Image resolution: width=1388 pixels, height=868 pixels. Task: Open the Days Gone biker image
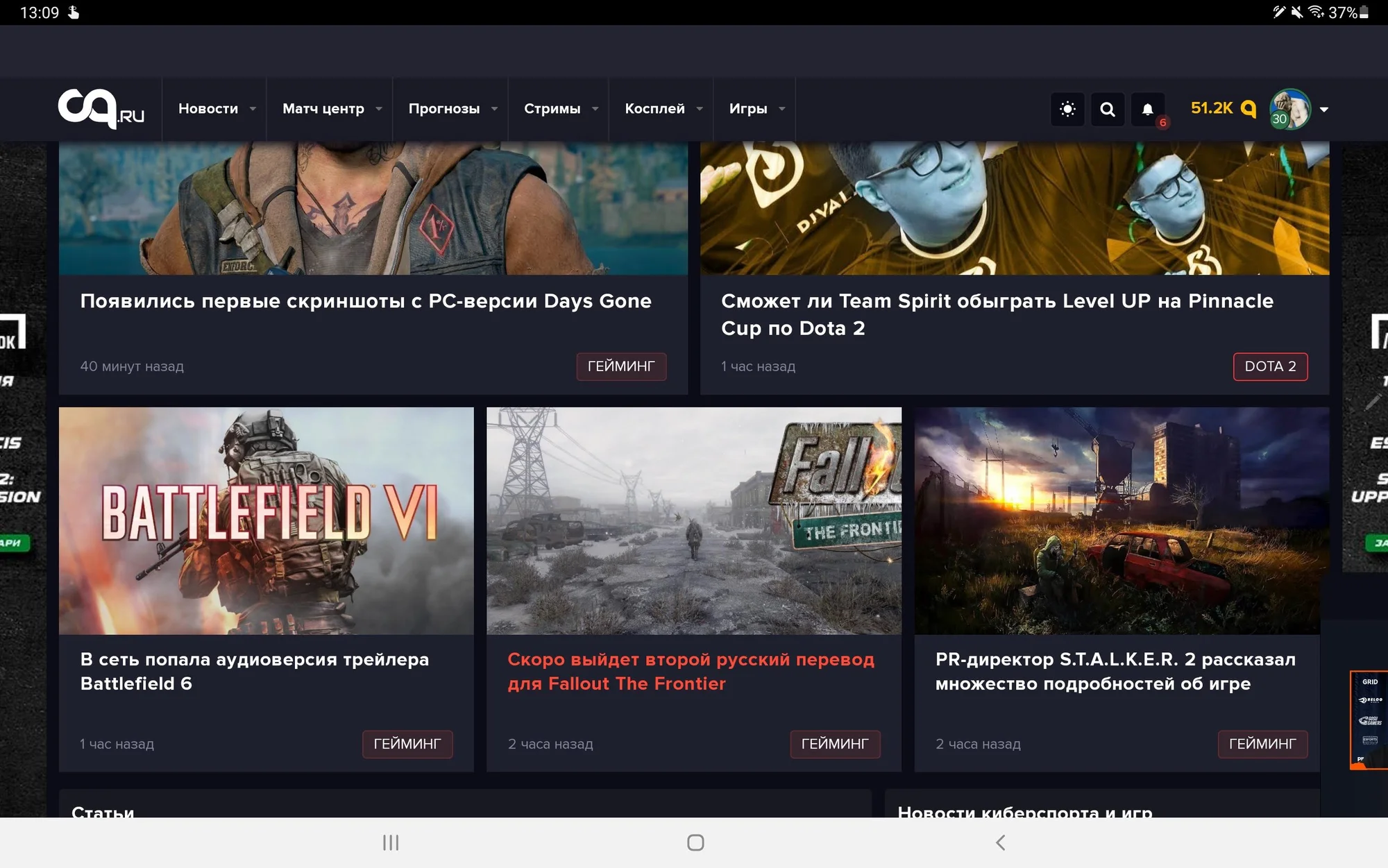pos(373,208)
